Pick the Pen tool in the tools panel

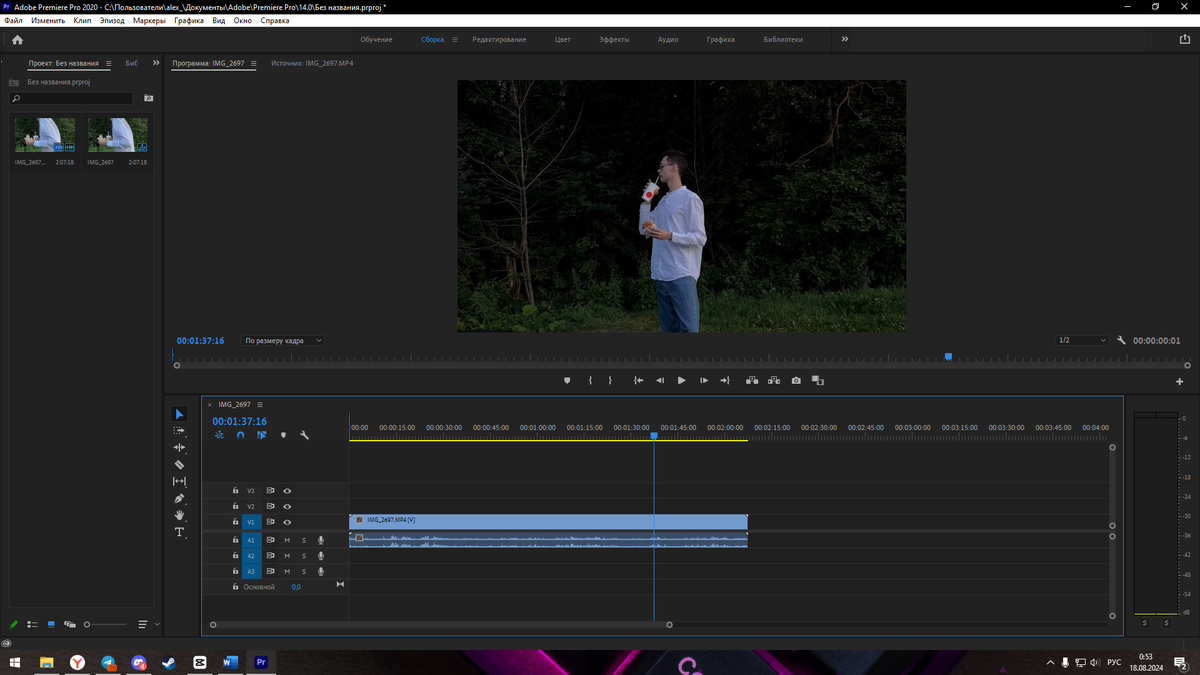180,498
